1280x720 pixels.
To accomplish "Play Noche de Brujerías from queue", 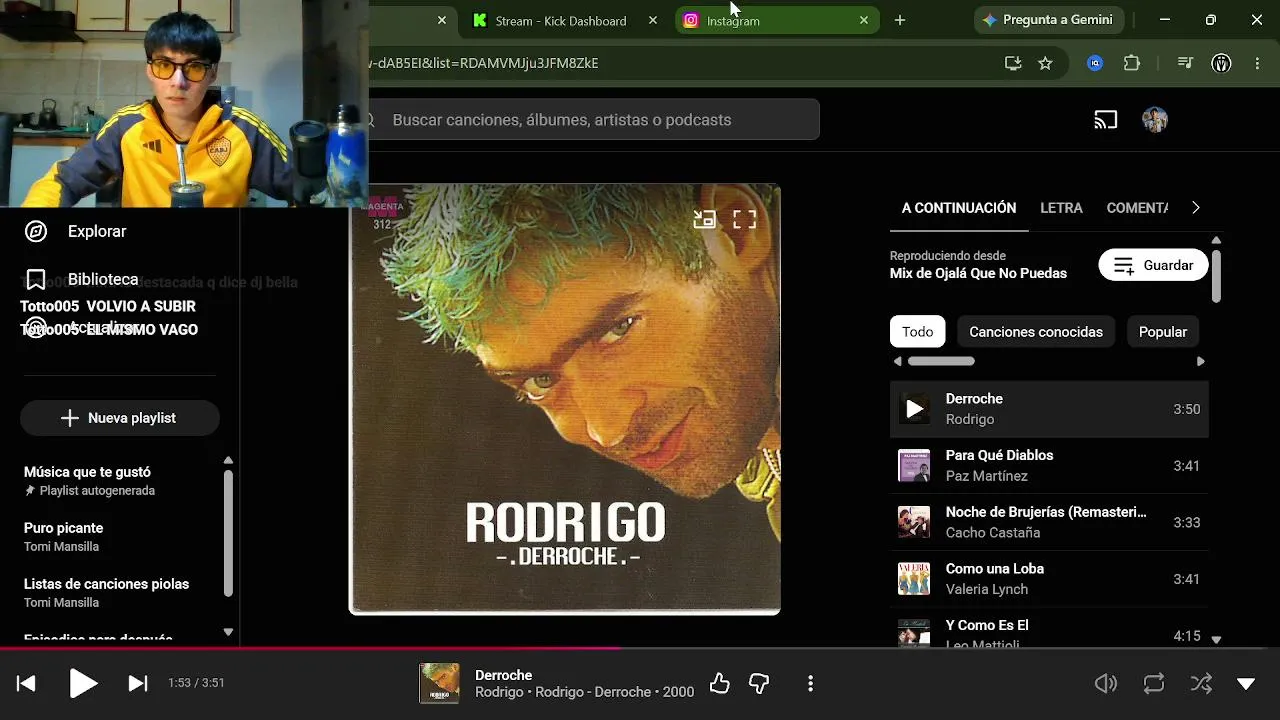I will pos(1049,522).
